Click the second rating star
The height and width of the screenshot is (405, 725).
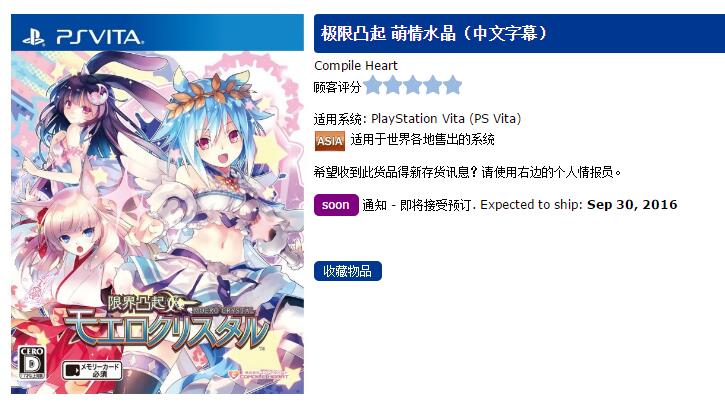pos(393,86)
